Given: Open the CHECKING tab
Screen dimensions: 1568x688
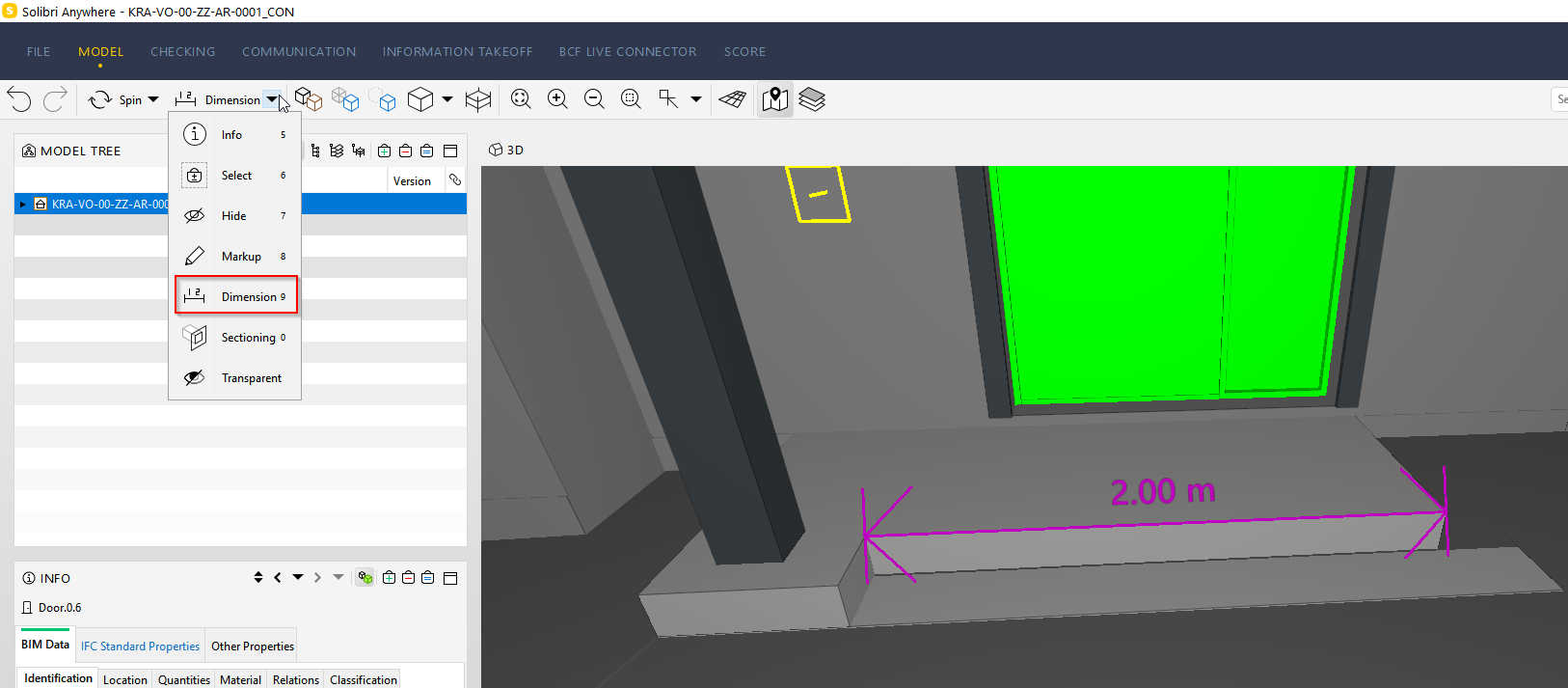Looking at the screenshot, I should 182,52.
